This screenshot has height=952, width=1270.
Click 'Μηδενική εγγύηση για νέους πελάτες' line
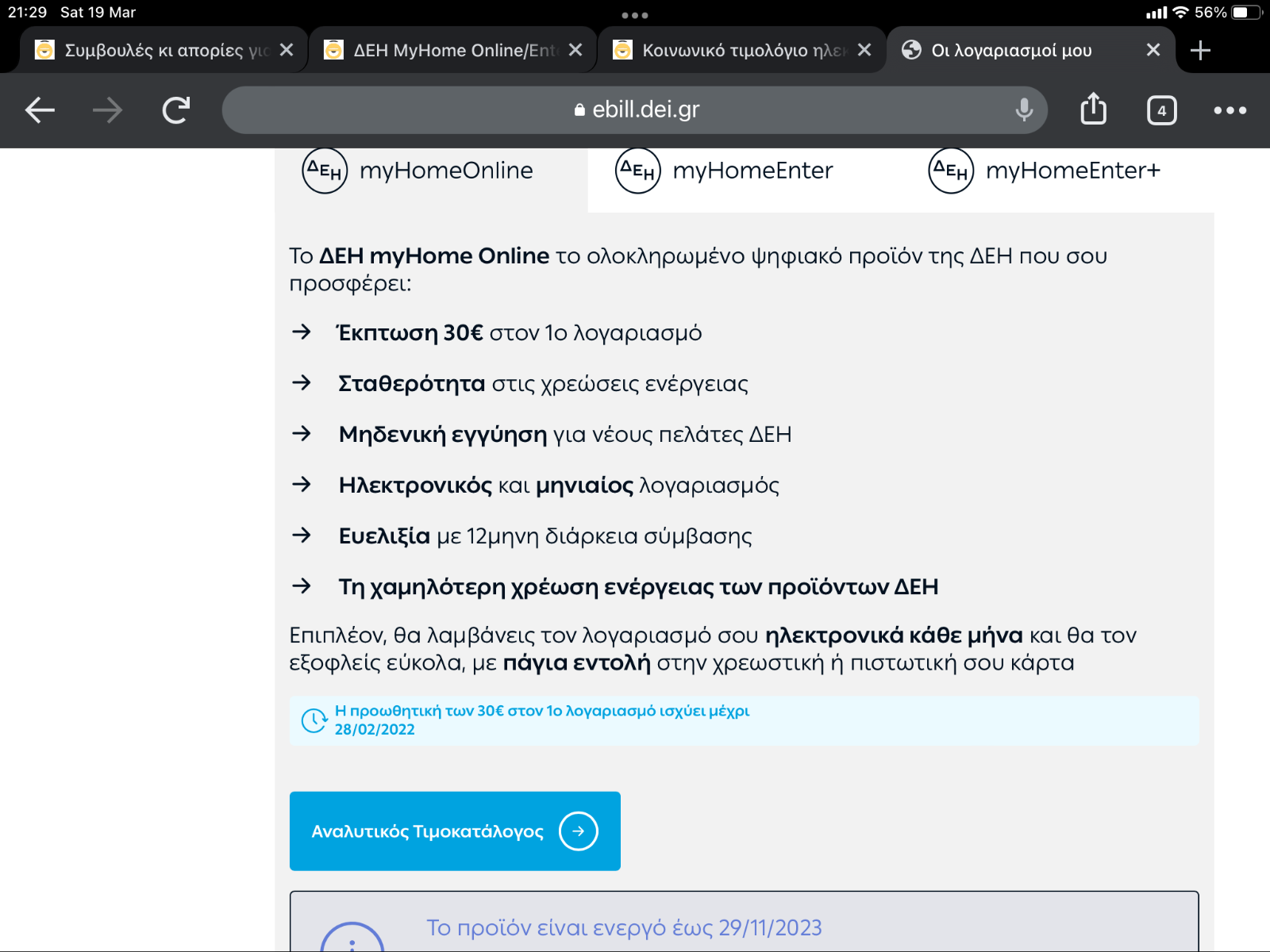point(565,434)
